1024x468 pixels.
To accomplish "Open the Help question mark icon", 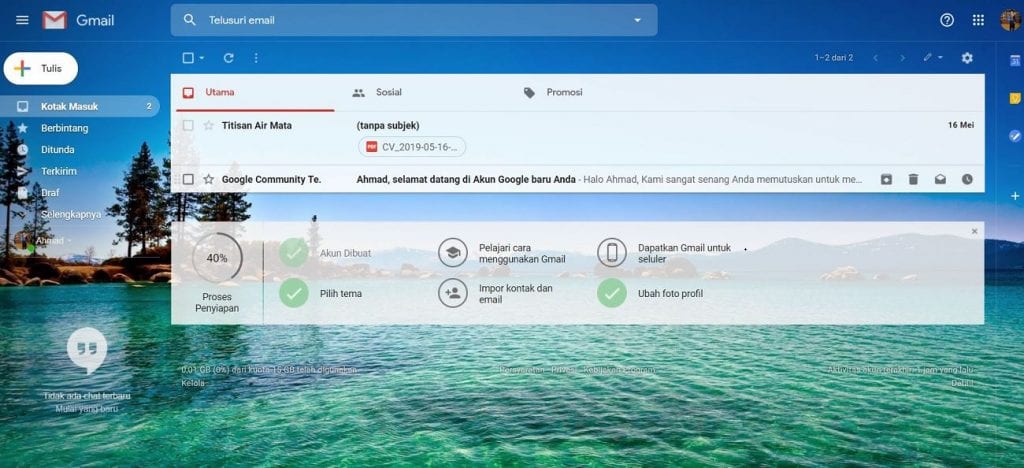I will 947,20.
